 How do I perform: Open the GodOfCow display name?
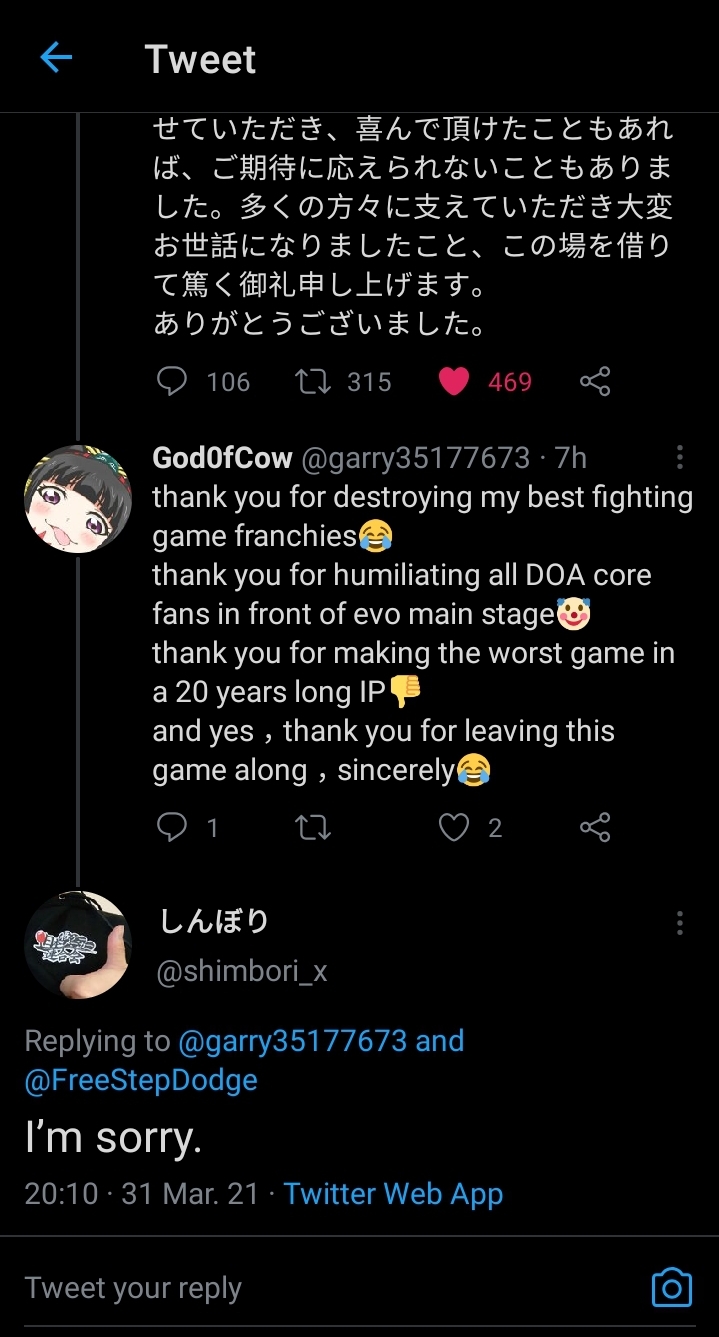click(222, 458)
